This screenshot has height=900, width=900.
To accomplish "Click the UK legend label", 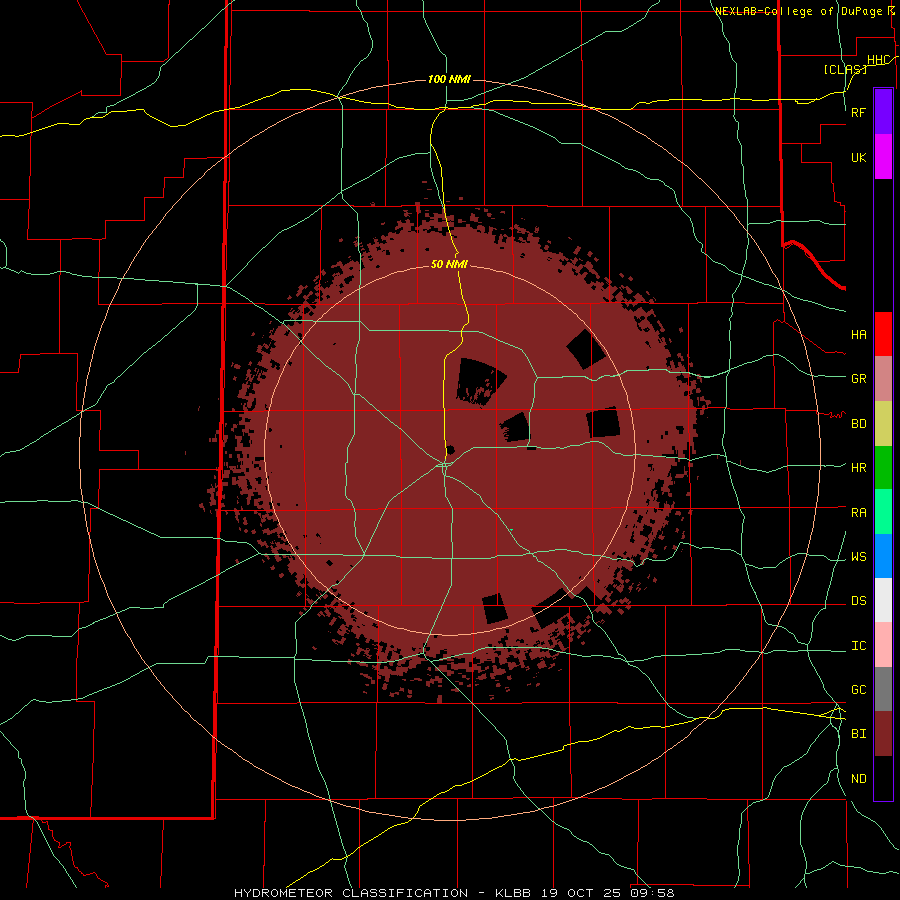I will pyautogui.click(x=858, y=157).
